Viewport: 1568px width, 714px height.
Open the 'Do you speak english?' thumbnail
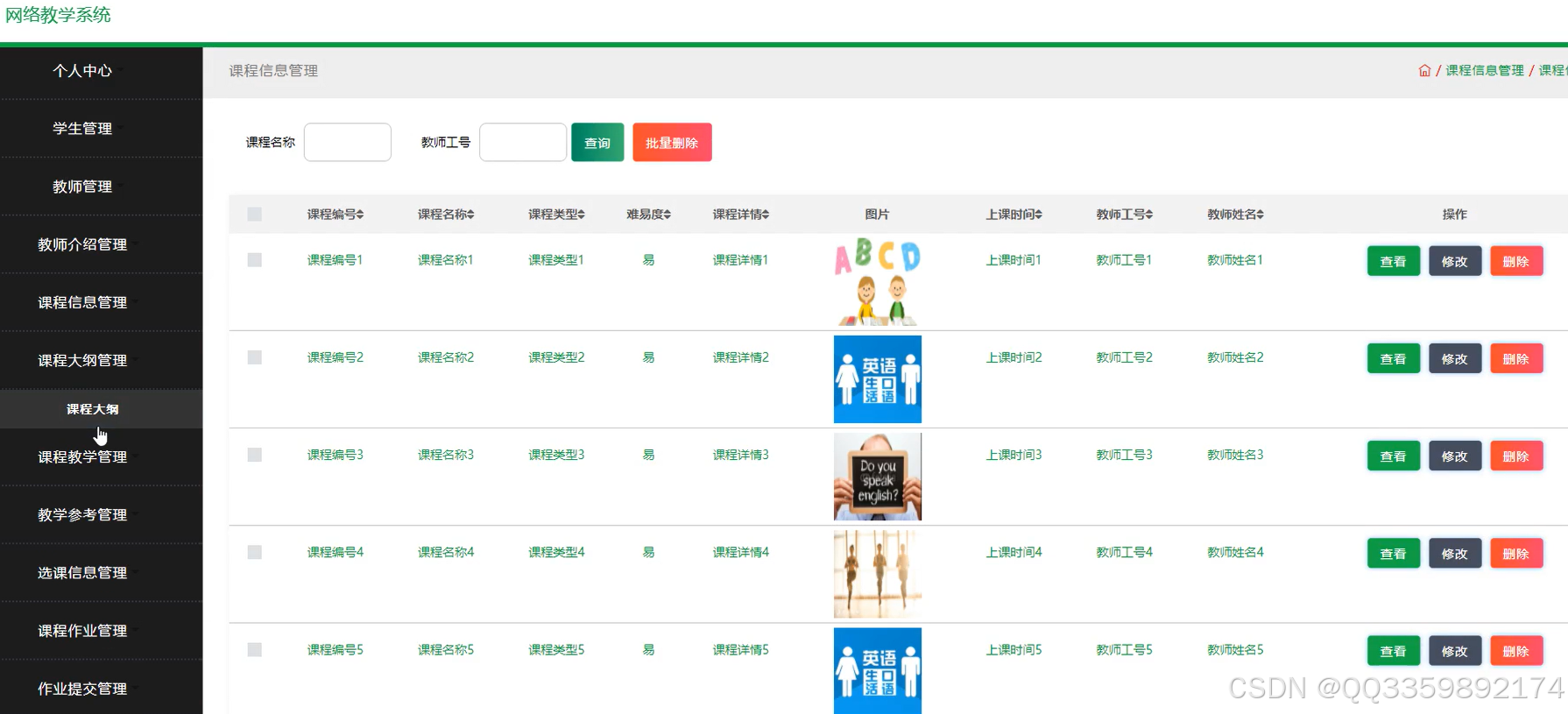click(x=877, y=477)
